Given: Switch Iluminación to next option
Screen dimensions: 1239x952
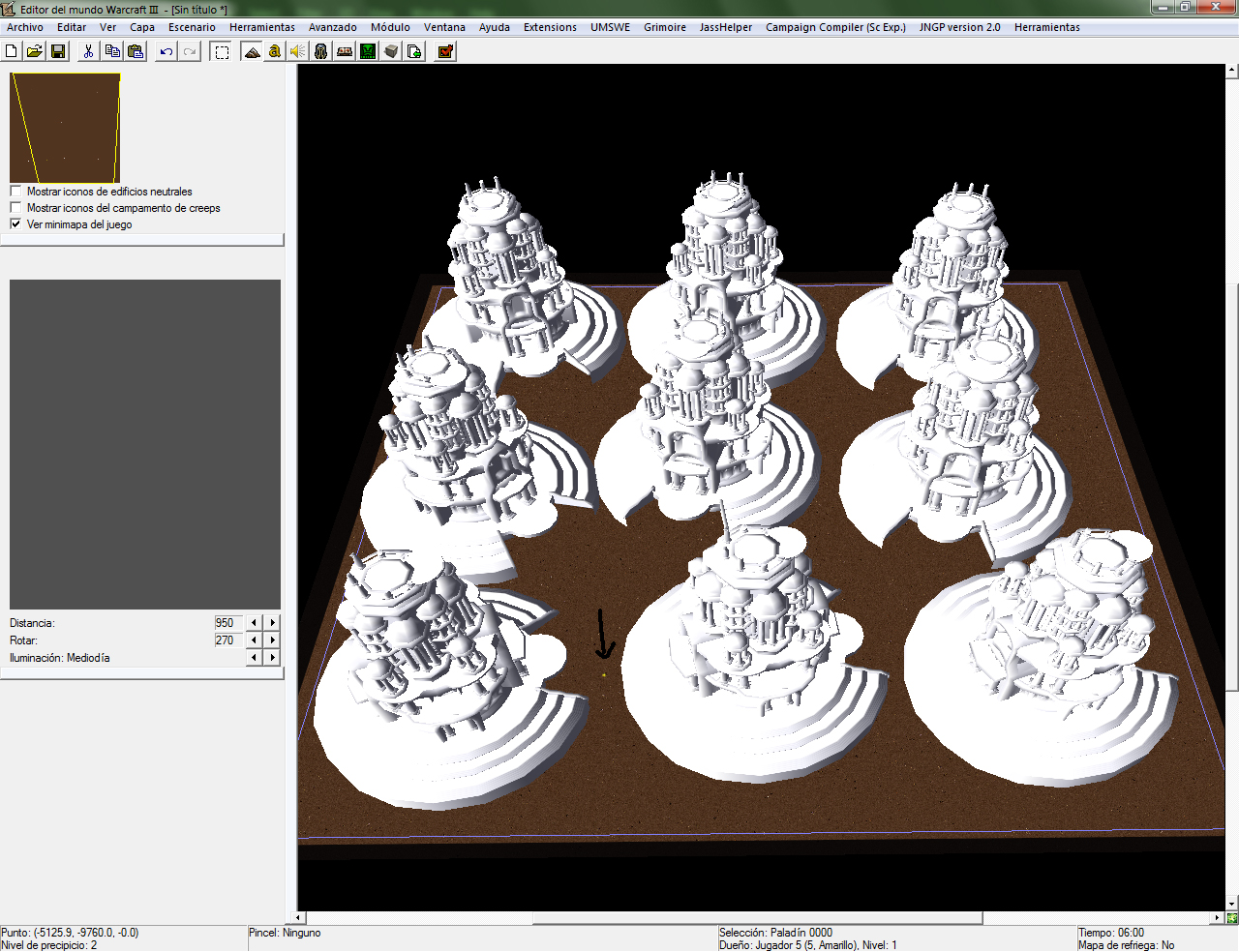Looking at the screenshot, I should pos(273,658).
